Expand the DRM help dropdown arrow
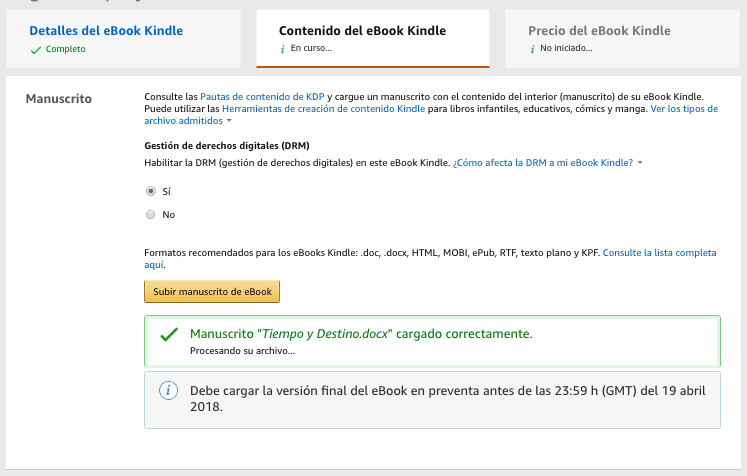The image size is (747, 476). click(640, 162)
